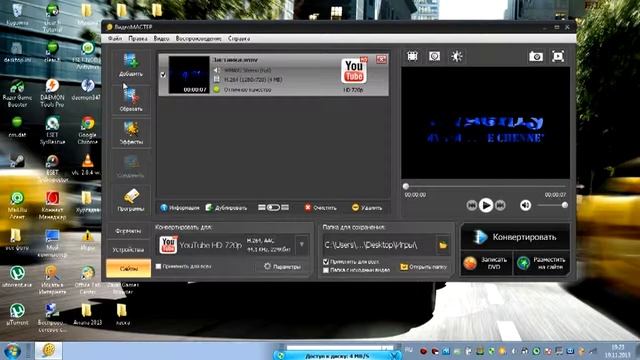Click the YouTube HD 720p badge on the video item
640x360 pixels.
[x=354, y=71]
